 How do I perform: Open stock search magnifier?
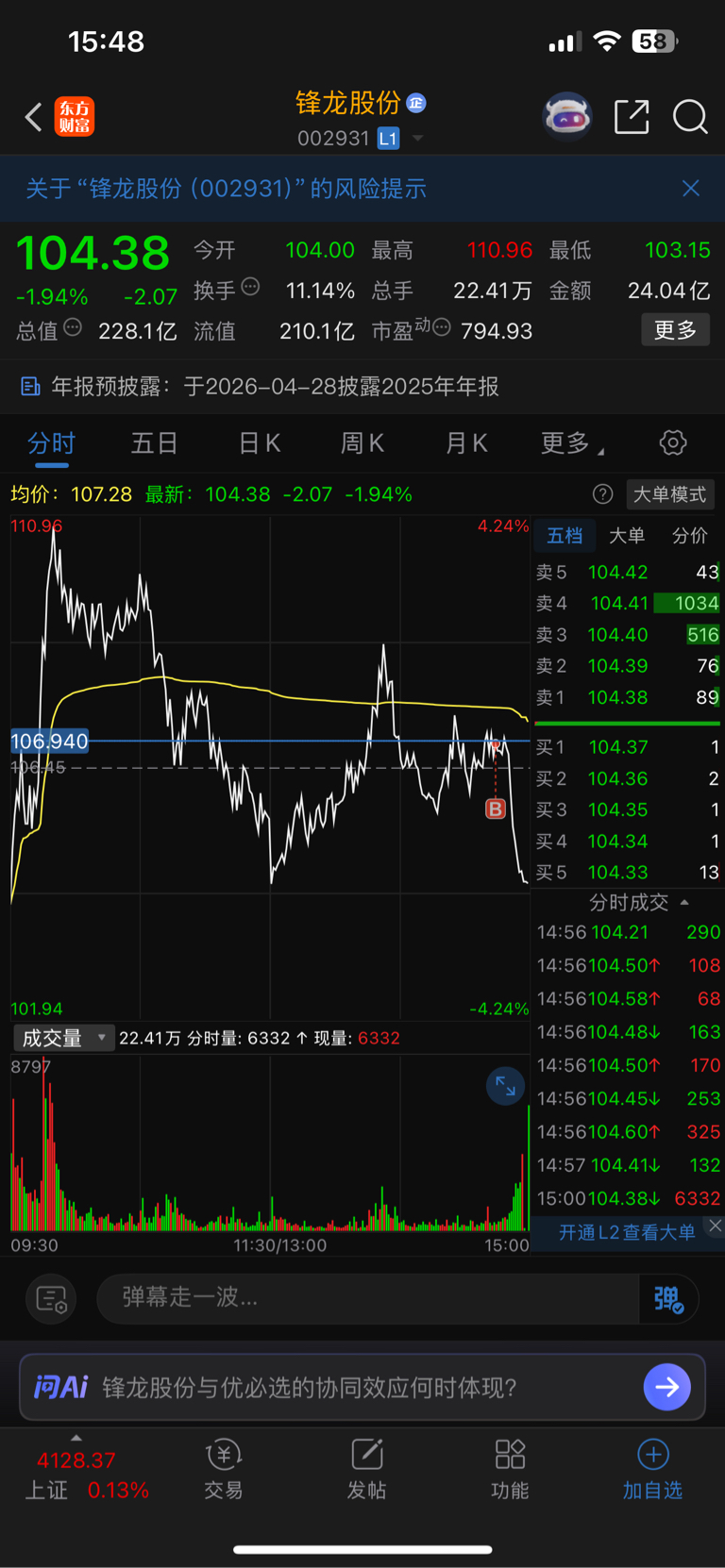point(690,117)
